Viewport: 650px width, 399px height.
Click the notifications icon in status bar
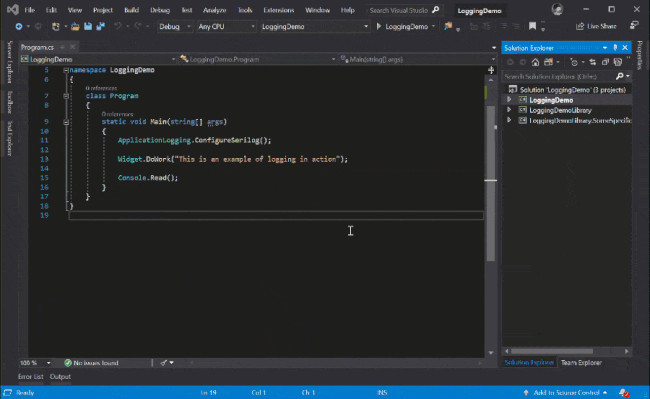624,392
